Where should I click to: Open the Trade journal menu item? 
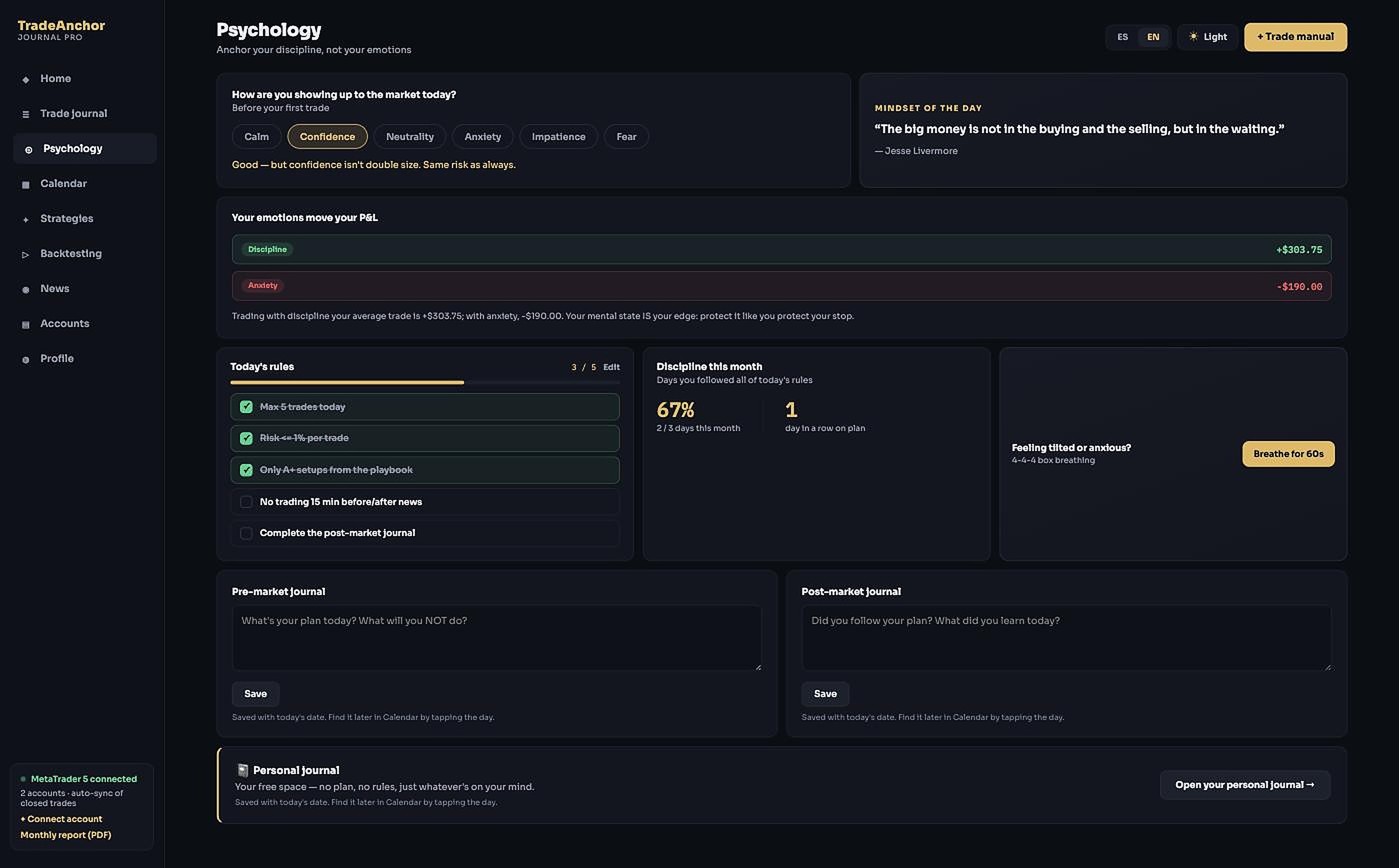point(84,113)
